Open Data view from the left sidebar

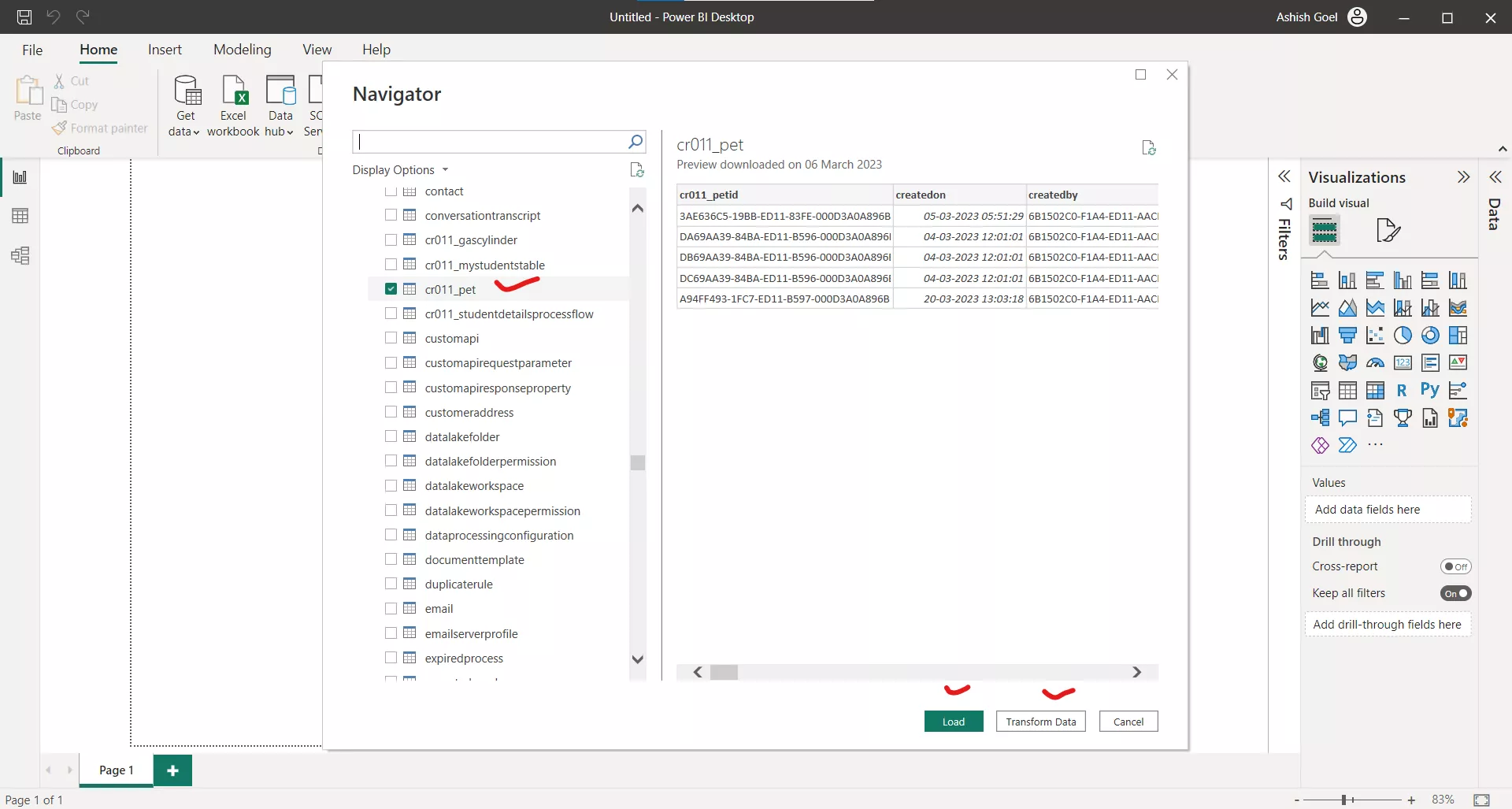20,215
